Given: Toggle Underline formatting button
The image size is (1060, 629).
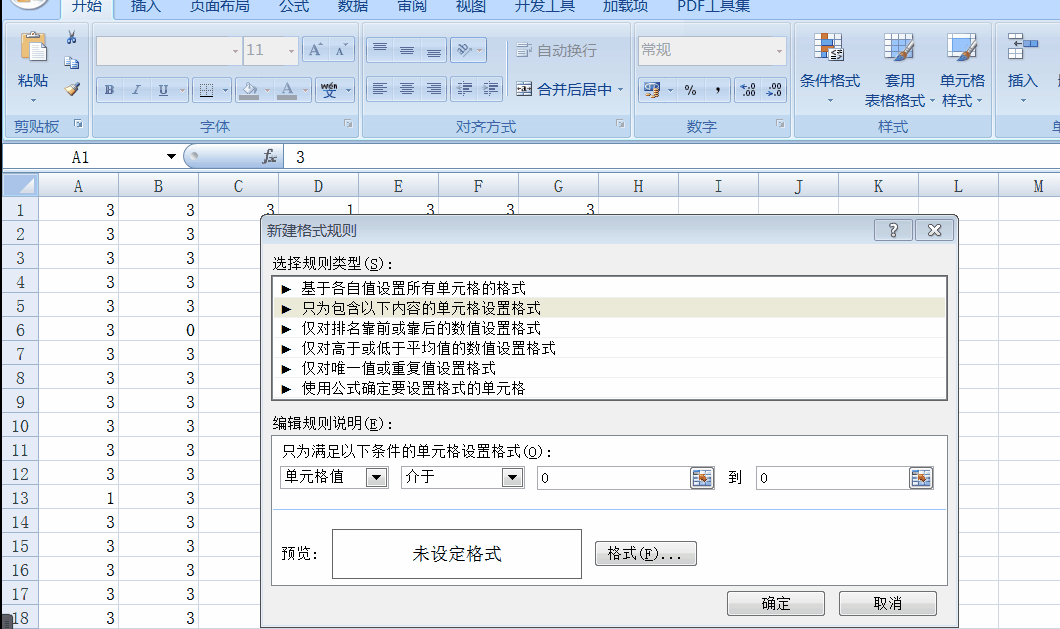Looking at the screenshot, I should coord(163,89).
